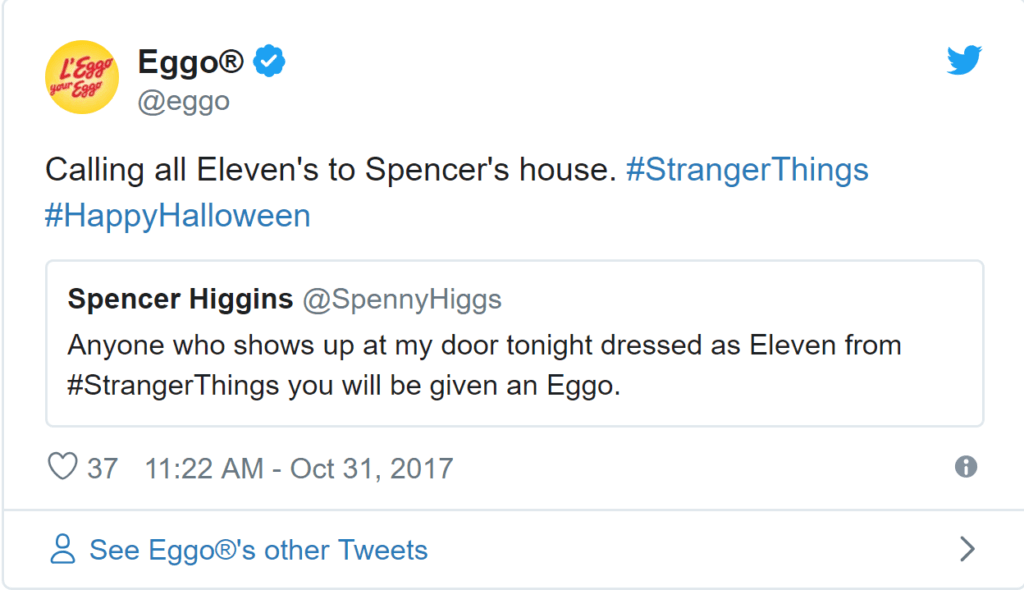Open the #HappyHalloween hashtag
This screenshot has width=1024, height=590.
point(178,216)
